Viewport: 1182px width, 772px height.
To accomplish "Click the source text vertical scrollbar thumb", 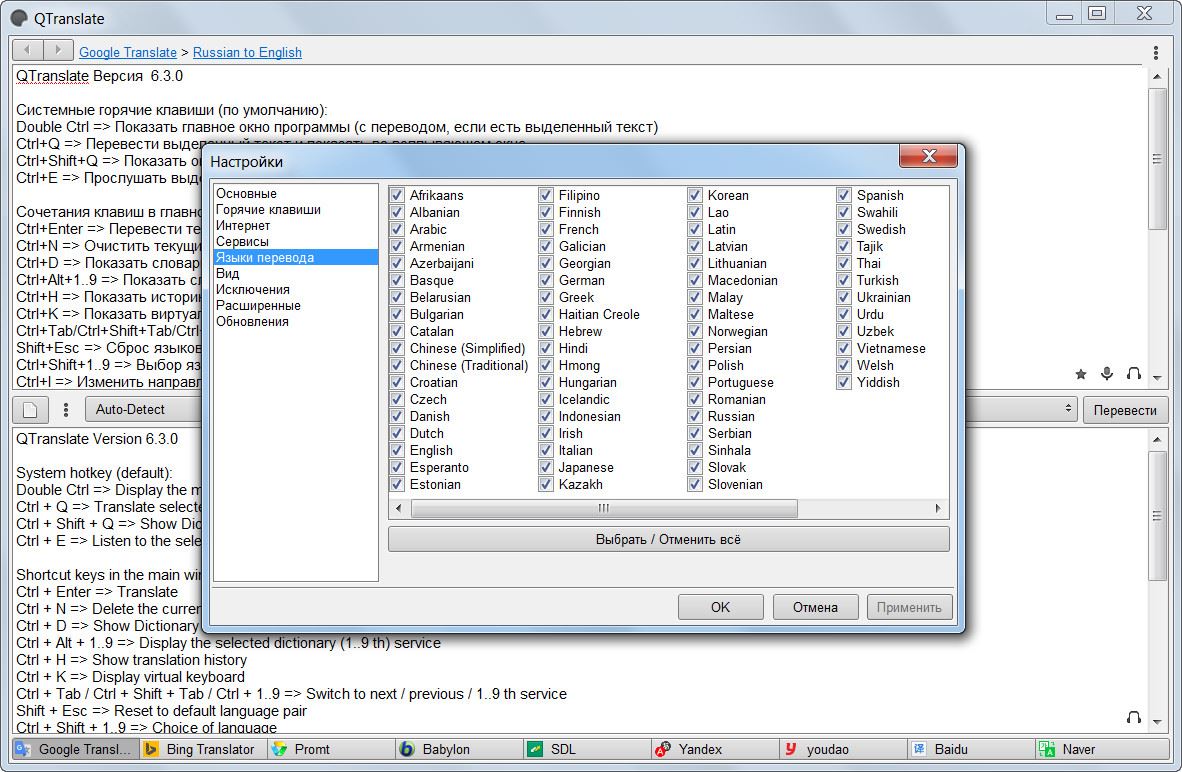I will [x=1157, y=158].
